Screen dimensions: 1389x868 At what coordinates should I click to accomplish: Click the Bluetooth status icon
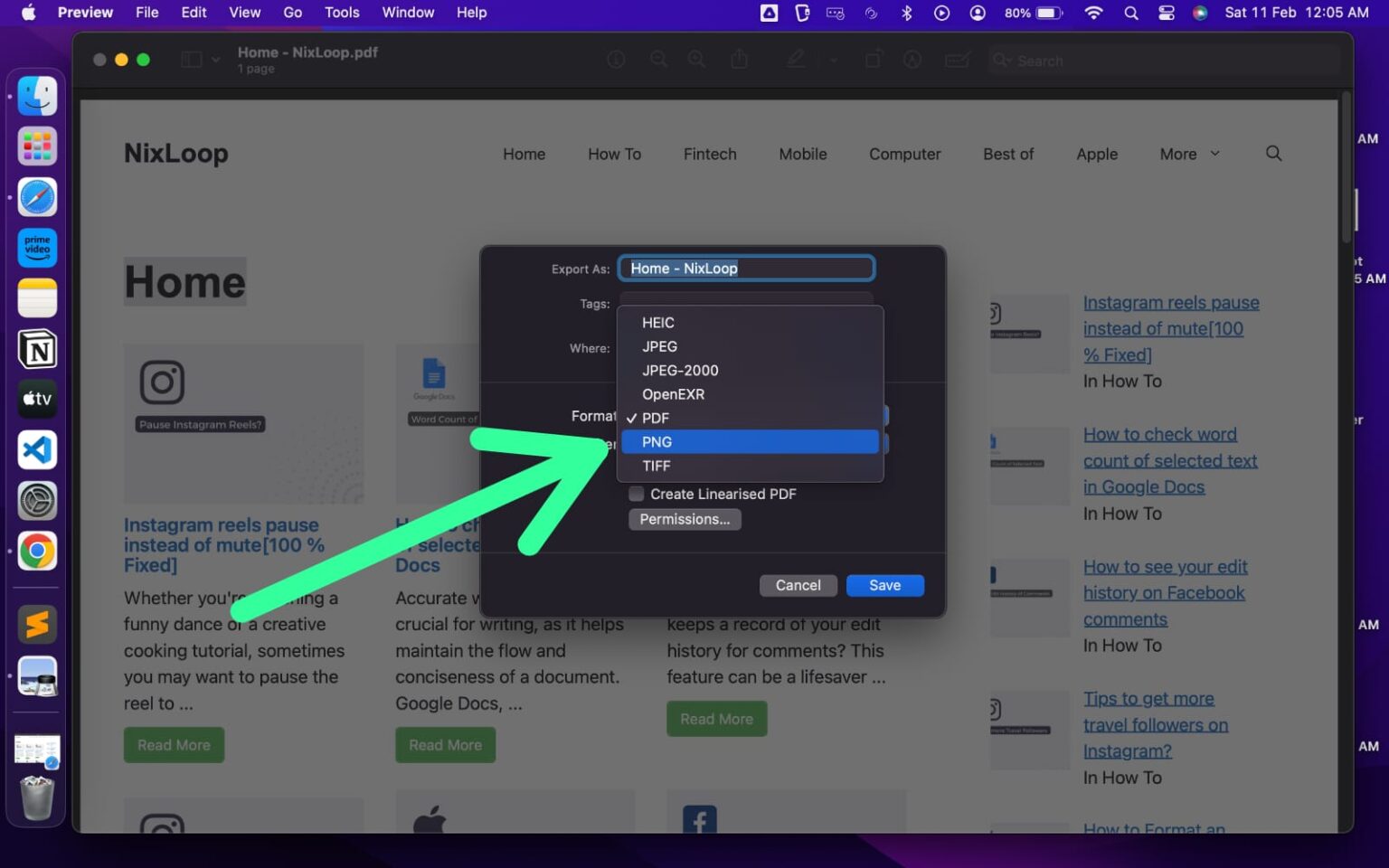906,13
